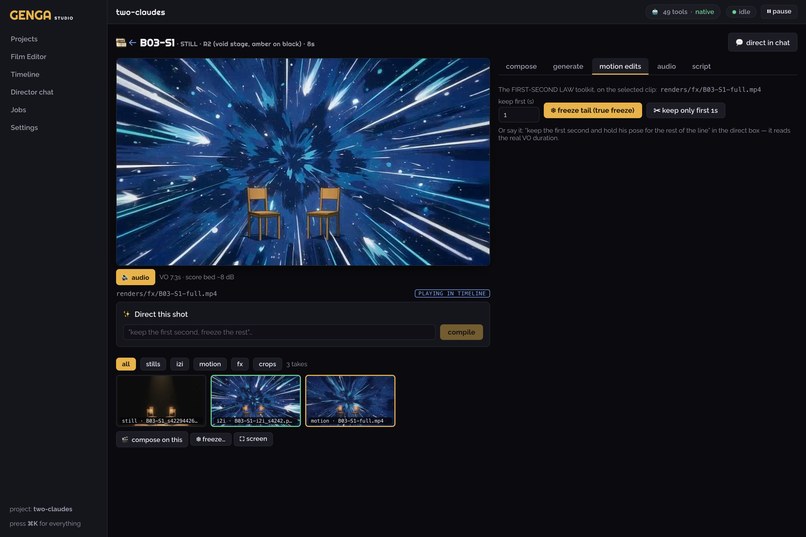Open the 49 tools native indicator
Viewport: 806px width, 537px height.
pyautogui.click(x=683, y=12)
